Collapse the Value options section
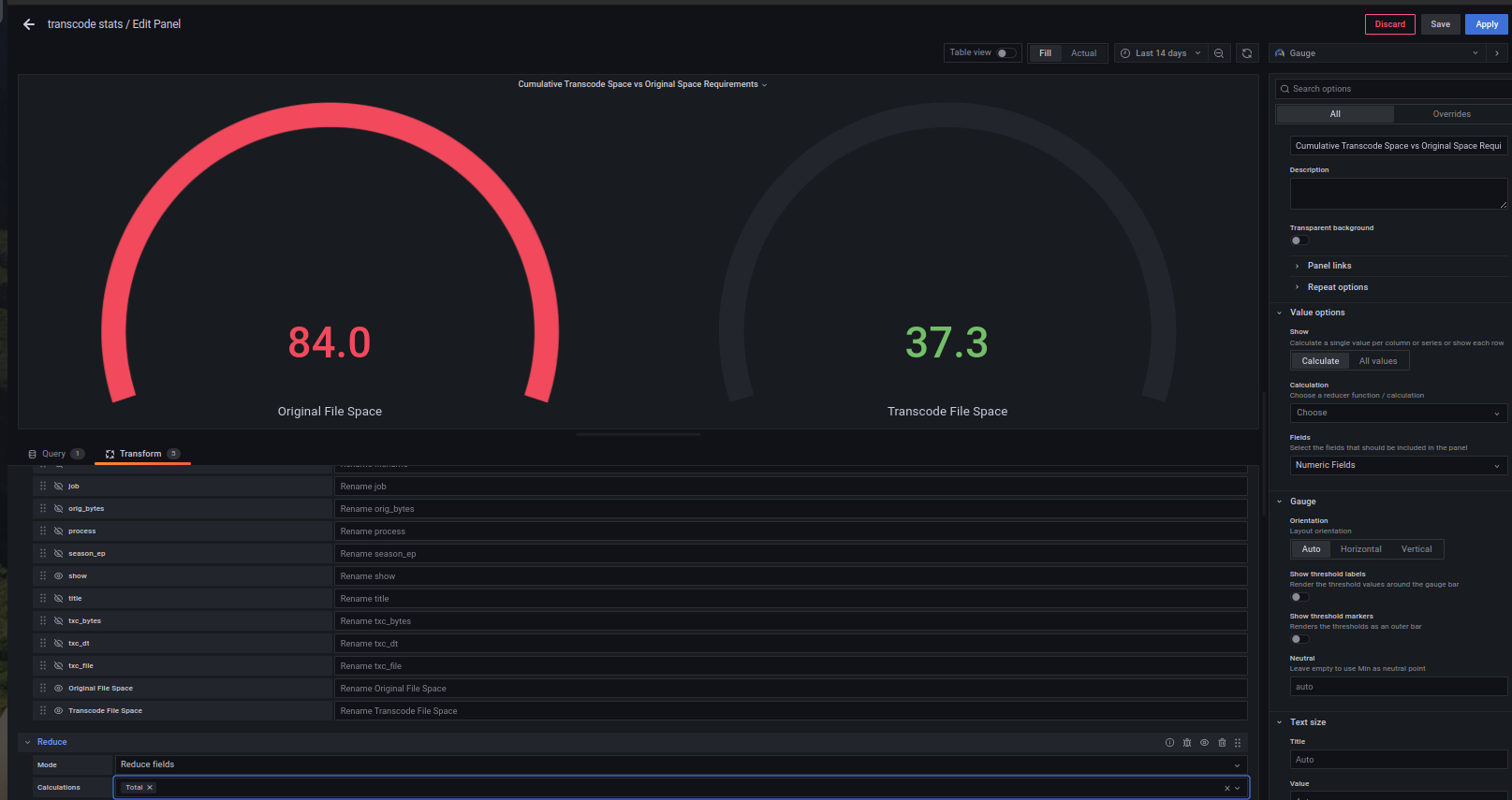1512x800 pixels. pos(1316,313)
